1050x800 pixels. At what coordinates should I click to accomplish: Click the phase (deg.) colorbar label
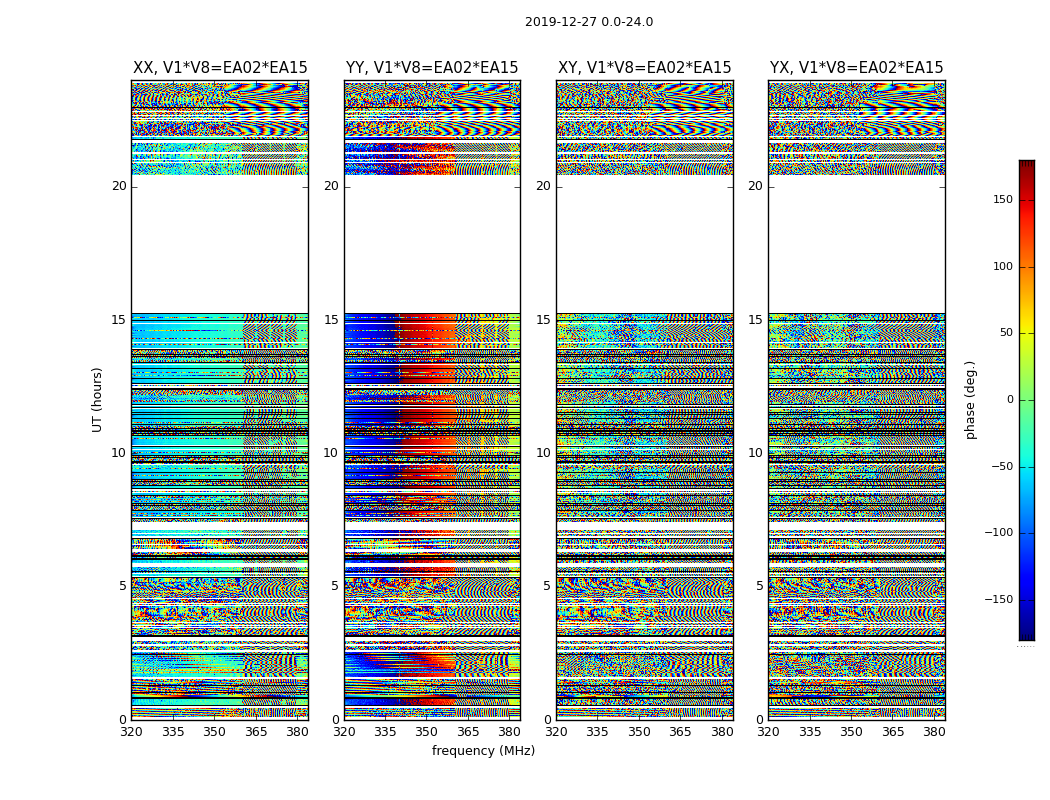click(970, 400)
